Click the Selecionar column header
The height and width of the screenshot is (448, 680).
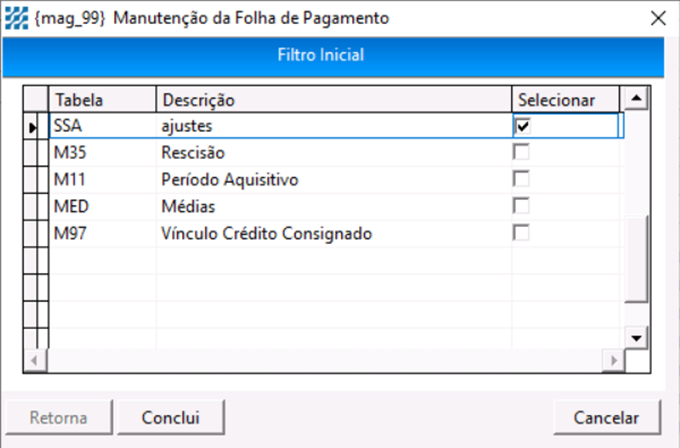coord(566,100)
